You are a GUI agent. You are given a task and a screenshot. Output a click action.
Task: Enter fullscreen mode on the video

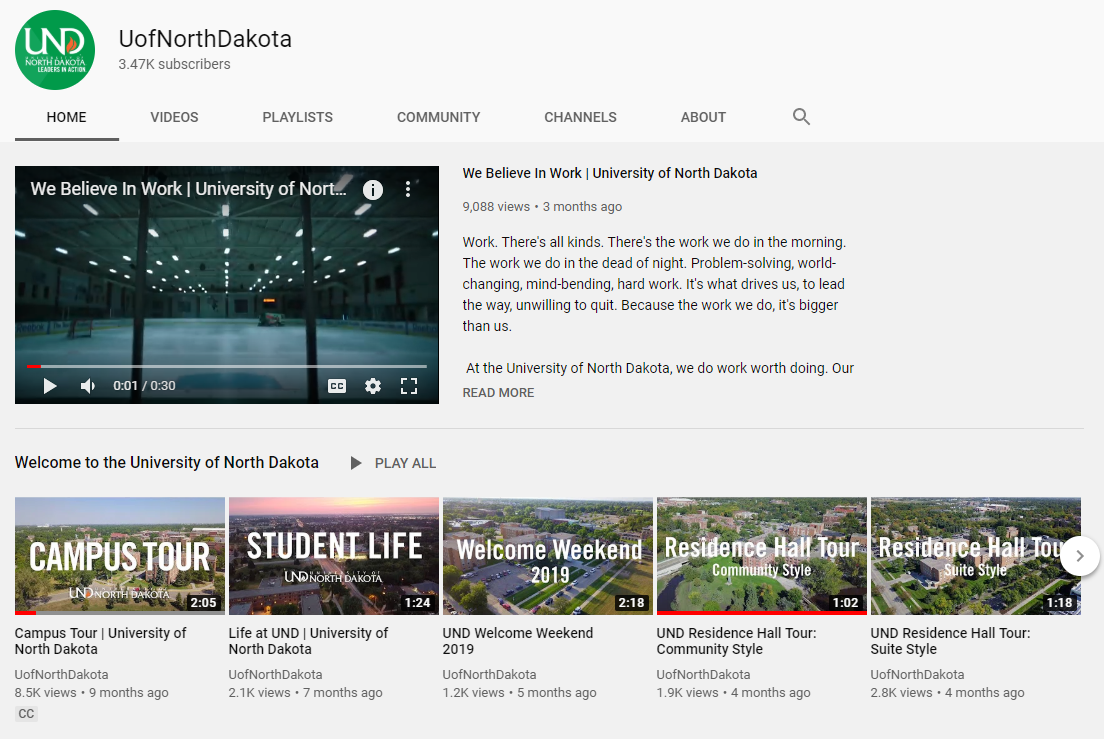(409, 385)
